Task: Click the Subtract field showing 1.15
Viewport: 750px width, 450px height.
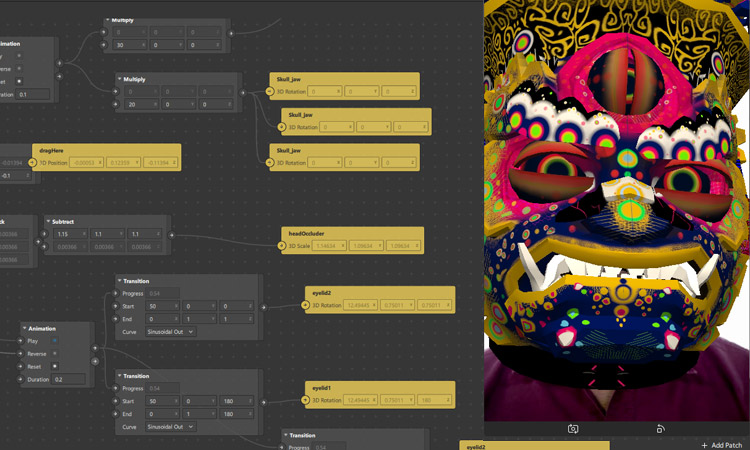Action: tap(70, 234)
